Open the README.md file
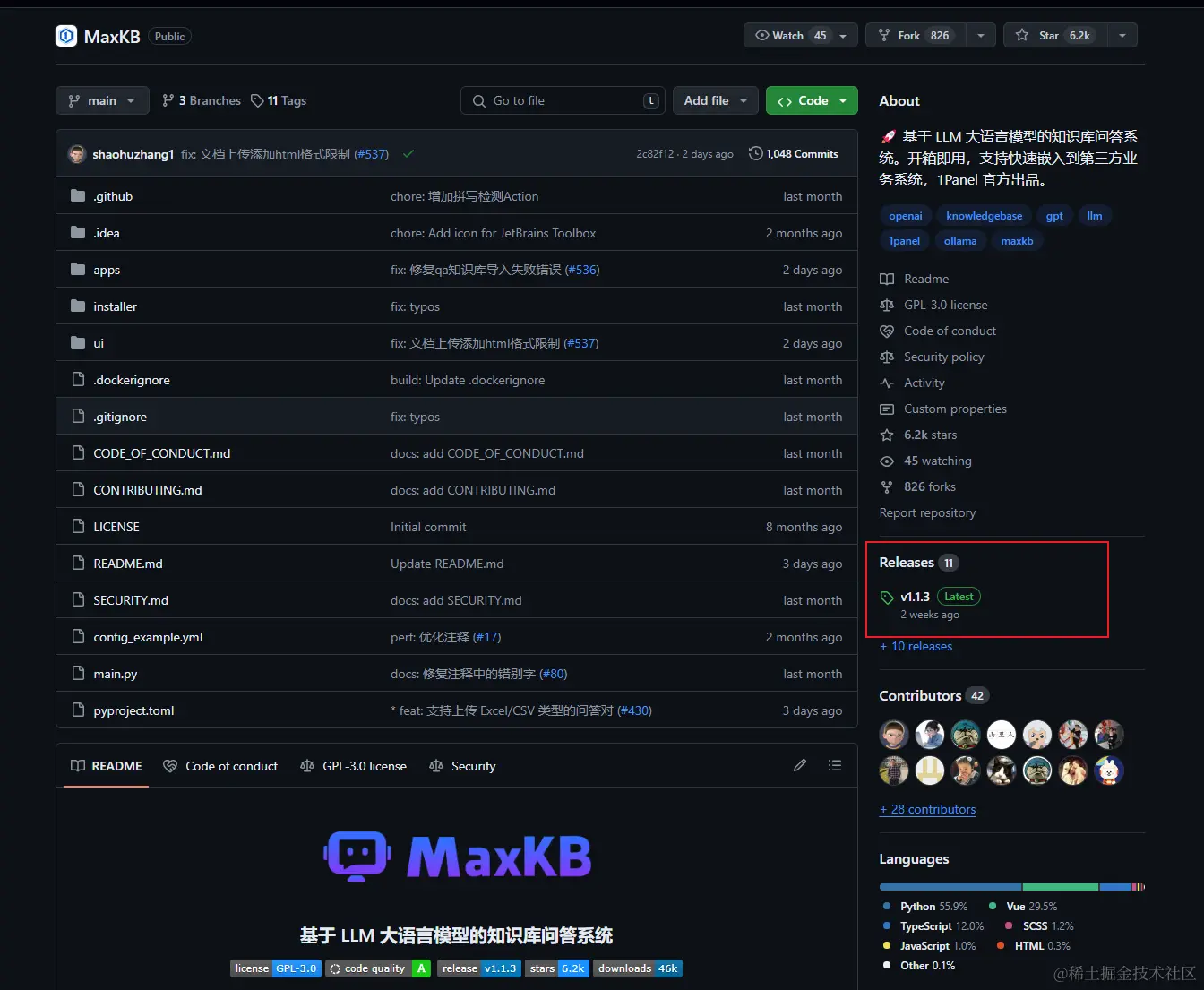 coord(128,564)
